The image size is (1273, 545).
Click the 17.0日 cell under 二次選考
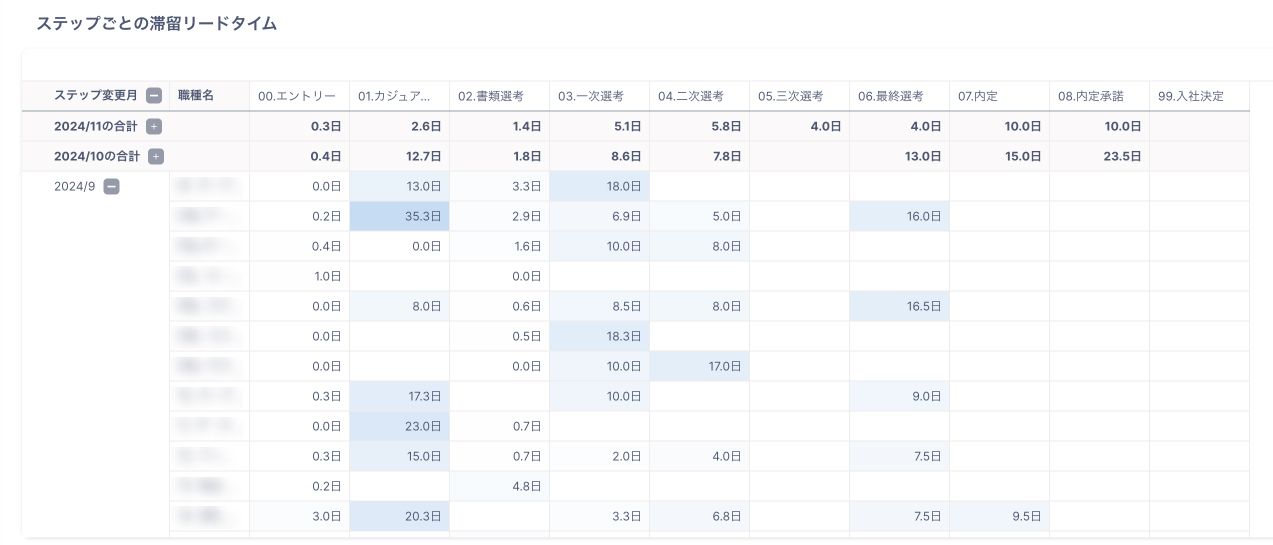[x=722, y=366]
